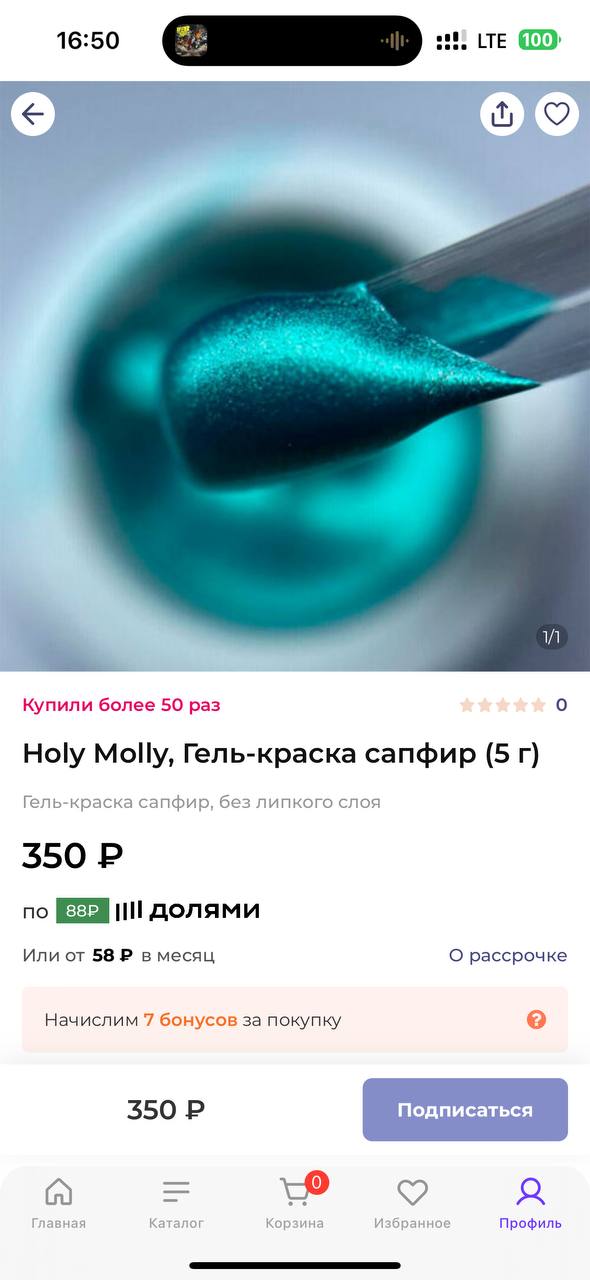590x1280 pixels.
Task: Tap the product image of gel paint
Action: [295, 376]
